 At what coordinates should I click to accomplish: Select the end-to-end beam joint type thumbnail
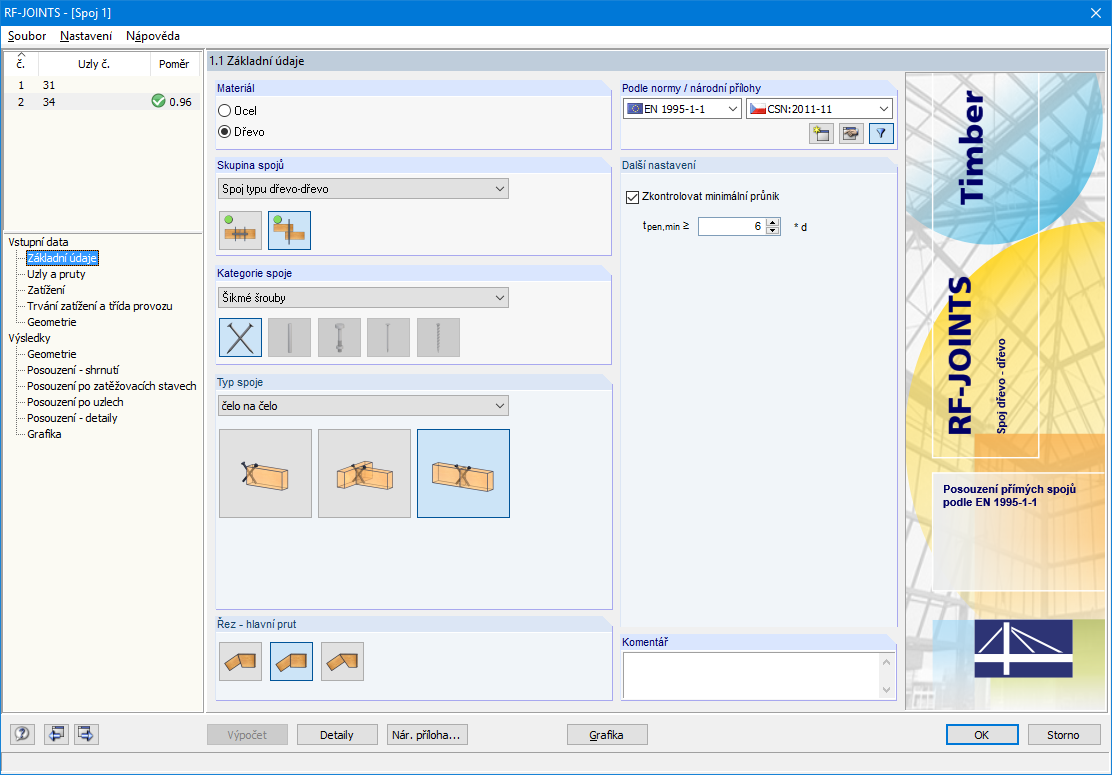pyautogui.click(x=463, y=474)
